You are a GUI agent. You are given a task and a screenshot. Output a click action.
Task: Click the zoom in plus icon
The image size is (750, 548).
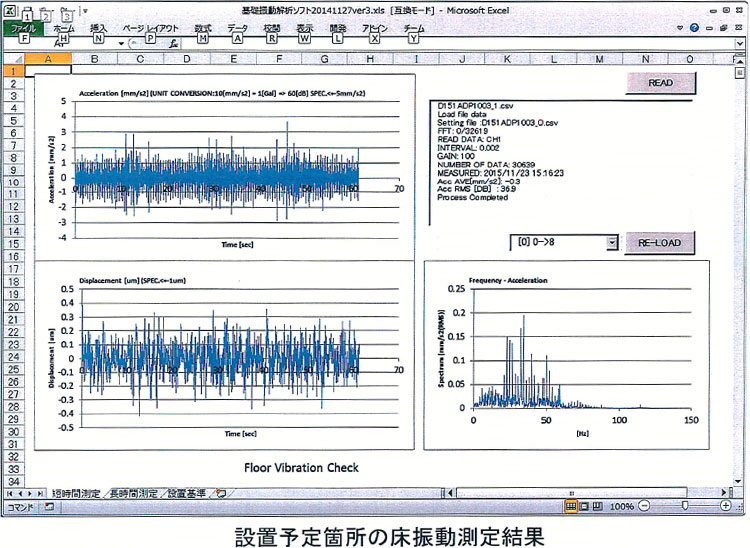pos(725,507)
